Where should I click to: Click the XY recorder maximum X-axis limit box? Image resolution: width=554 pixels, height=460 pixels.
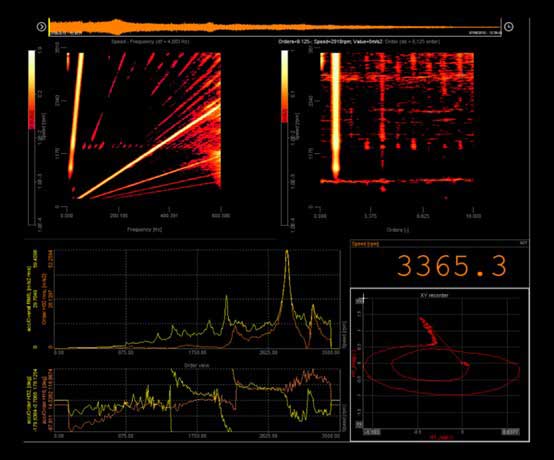tap(511, 432)
